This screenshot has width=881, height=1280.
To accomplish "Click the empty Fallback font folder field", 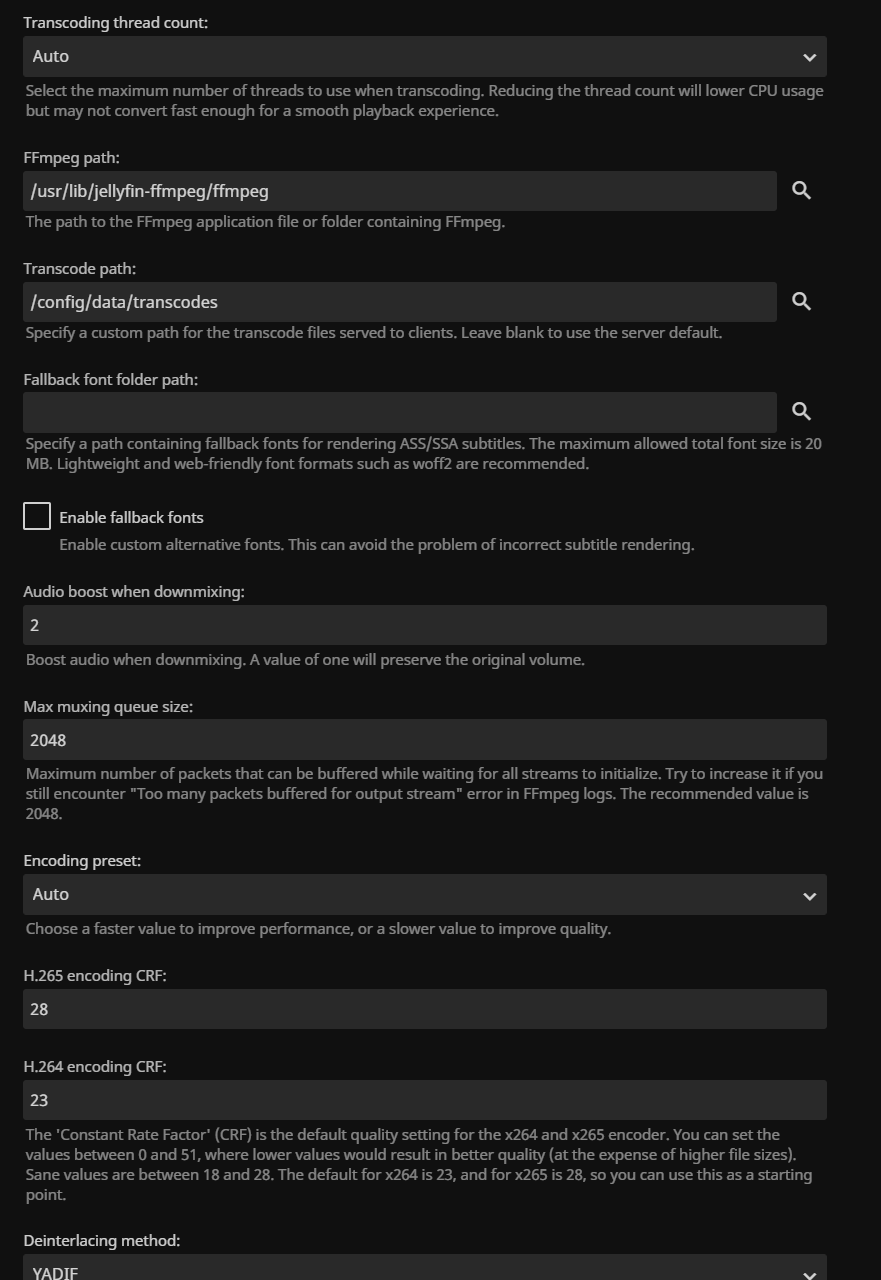I will pos(399,412).
